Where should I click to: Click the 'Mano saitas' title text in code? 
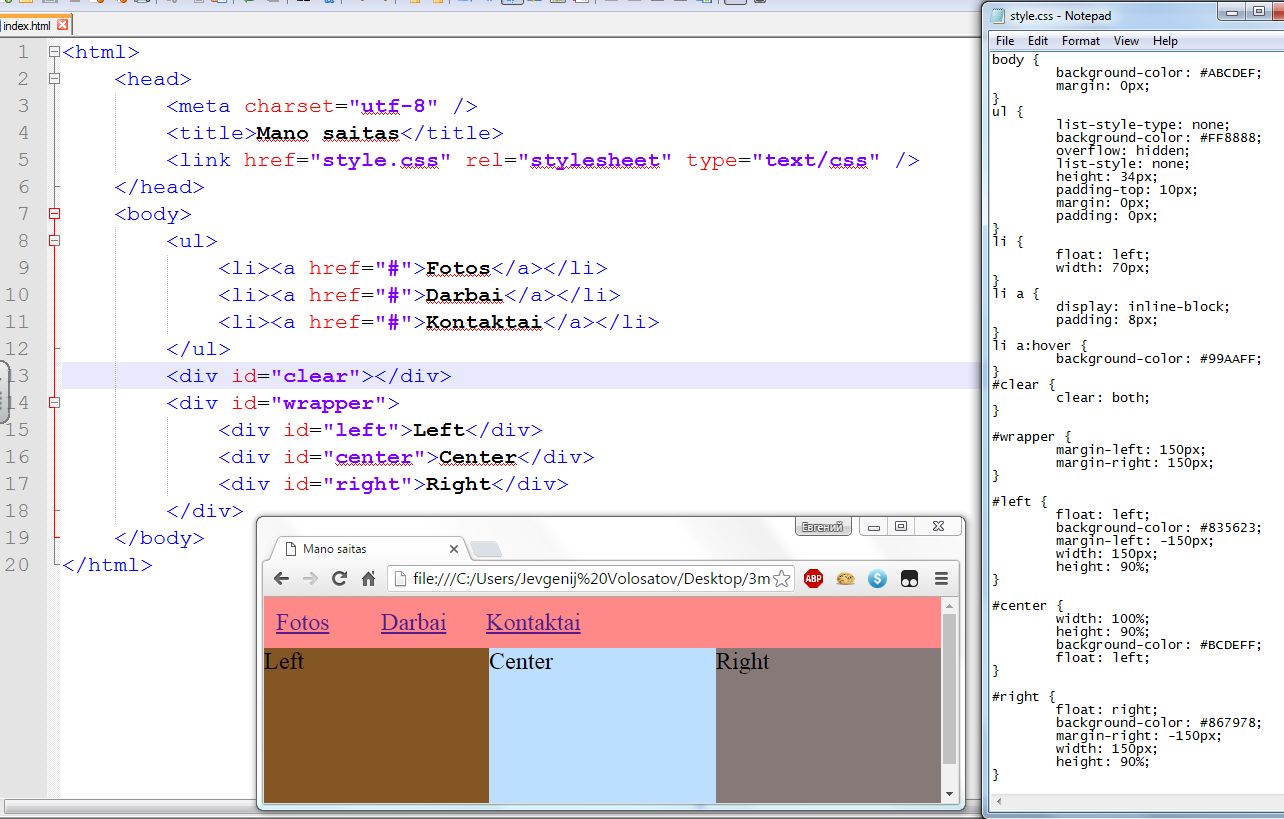(328, 133)
